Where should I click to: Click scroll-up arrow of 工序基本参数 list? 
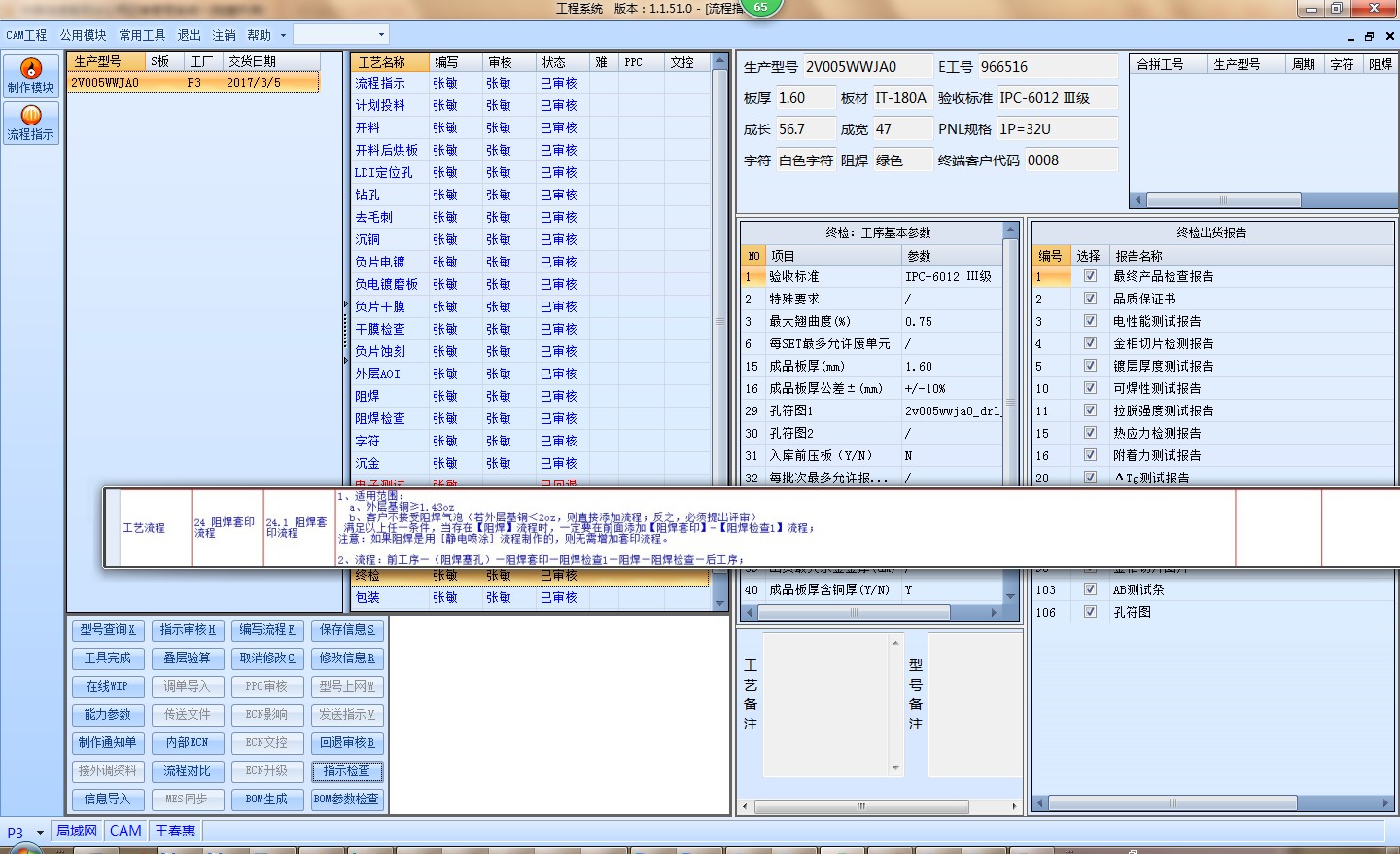pyautogui.click(x=1010, y=231)
